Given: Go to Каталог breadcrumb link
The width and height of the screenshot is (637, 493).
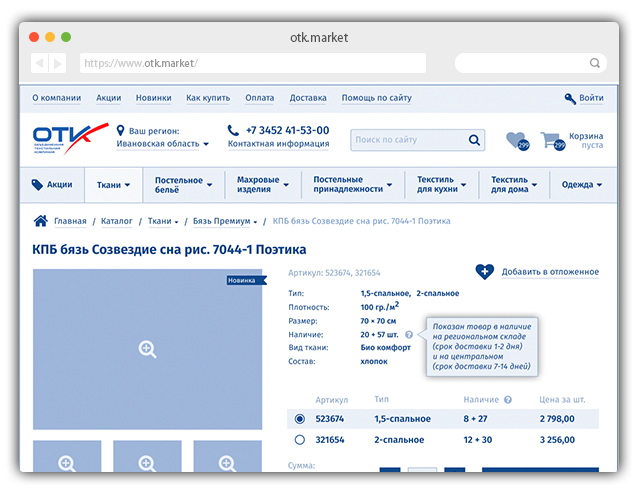Looking at the screenshot, I should (x=117, y=221).
